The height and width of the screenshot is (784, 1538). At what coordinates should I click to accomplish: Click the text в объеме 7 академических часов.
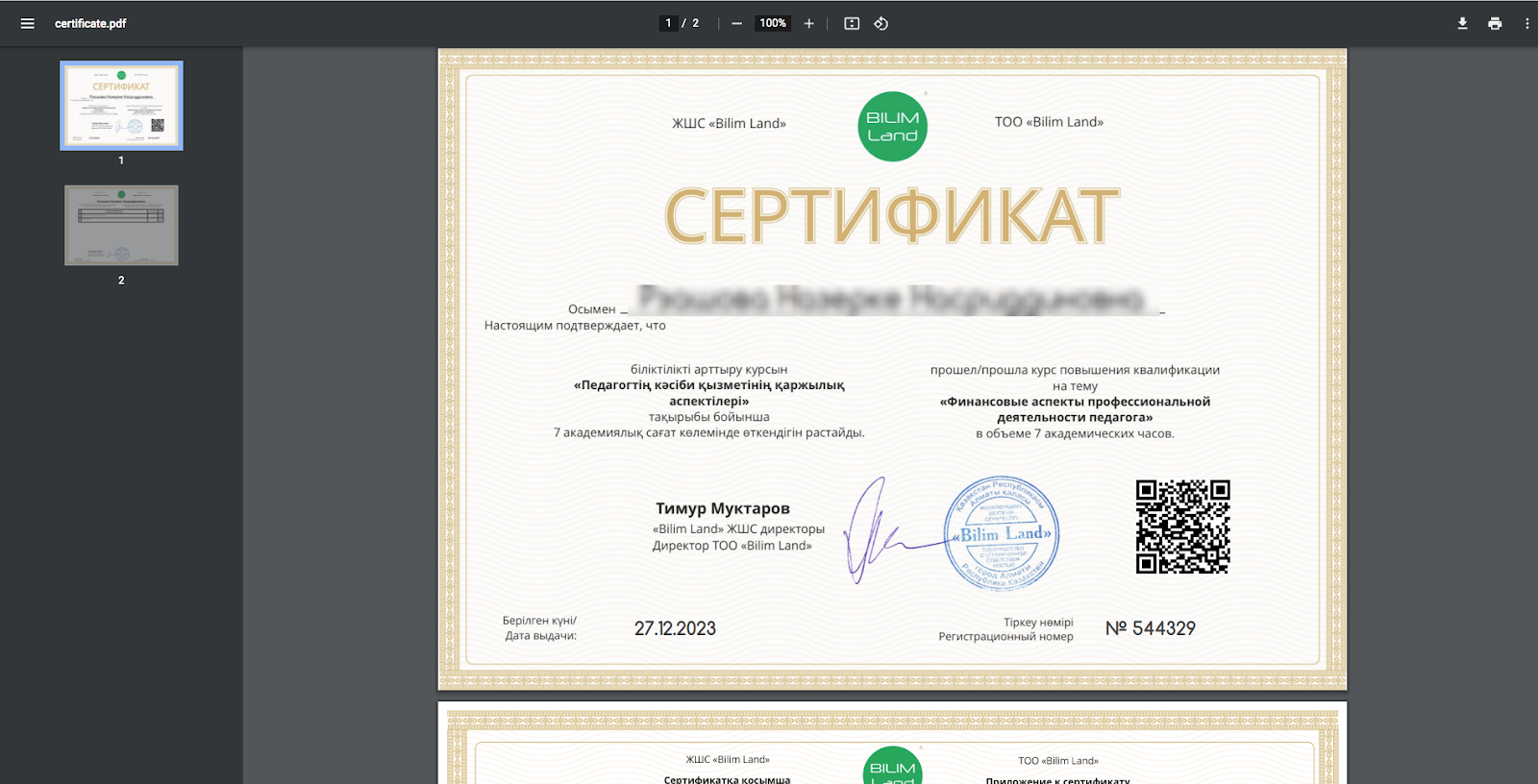[x=1075, y=433]
